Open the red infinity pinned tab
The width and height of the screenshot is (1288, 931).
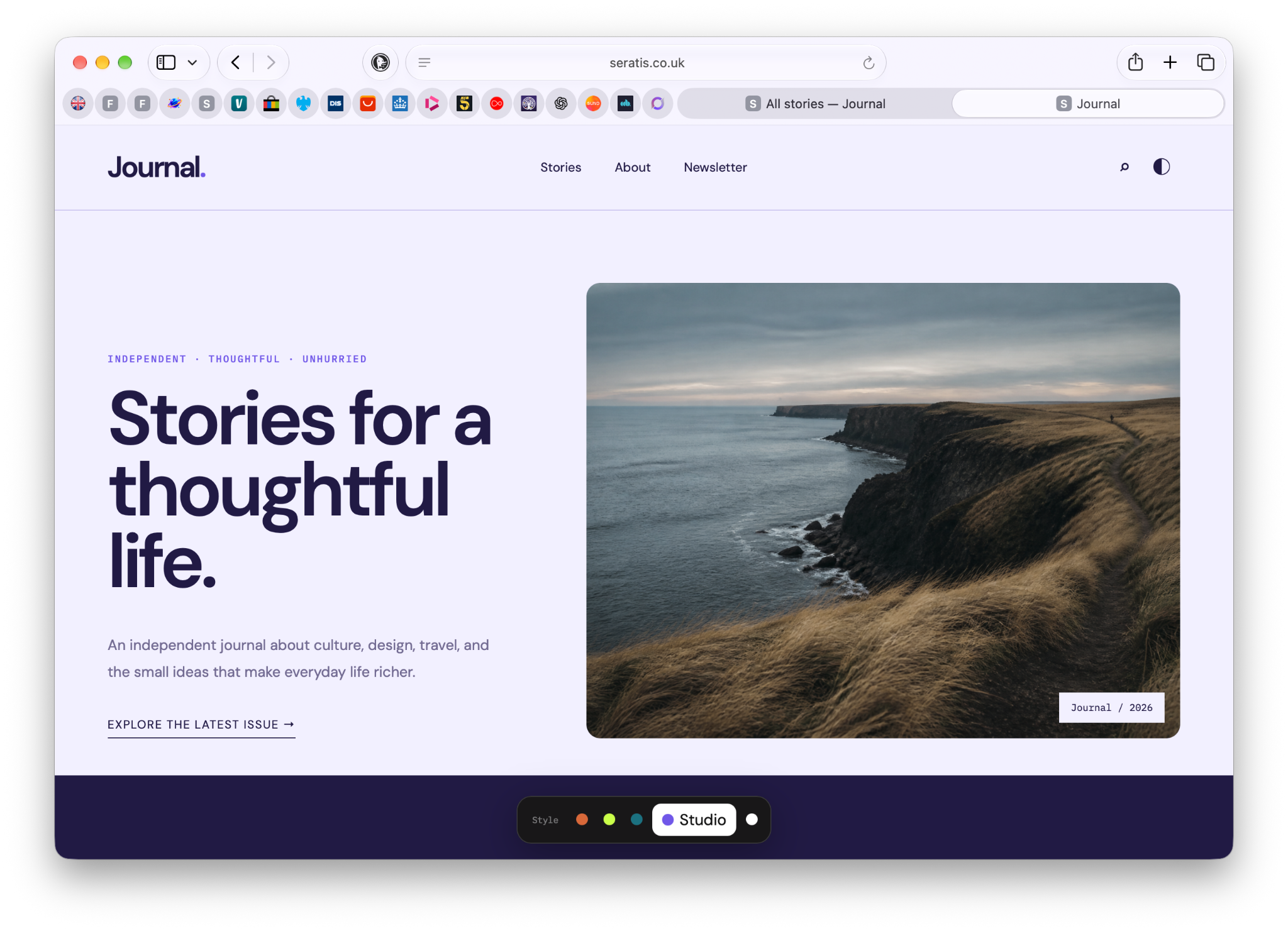497,104
